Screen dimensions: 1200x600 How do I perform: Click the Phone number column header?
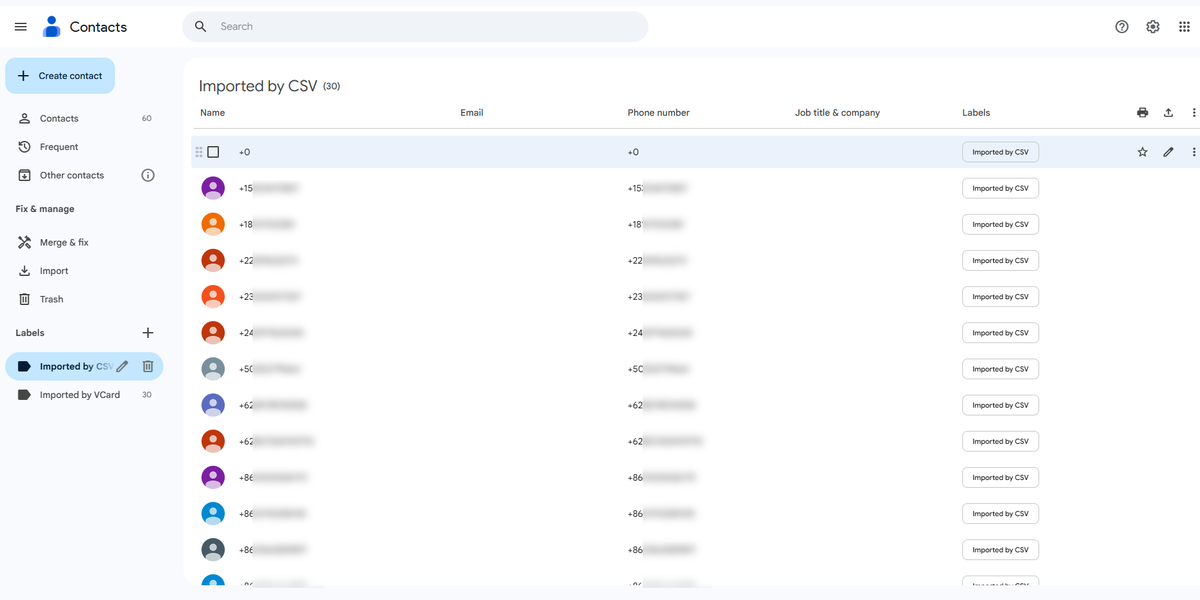click(x=659, y=113)
